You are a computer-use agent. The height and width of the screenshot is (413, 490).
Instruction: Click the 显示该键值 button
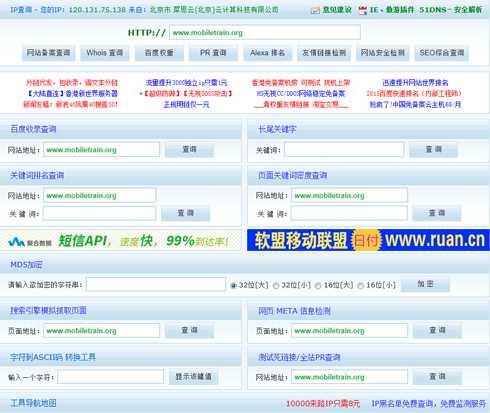pyautogui.click(x=193, y=377)
